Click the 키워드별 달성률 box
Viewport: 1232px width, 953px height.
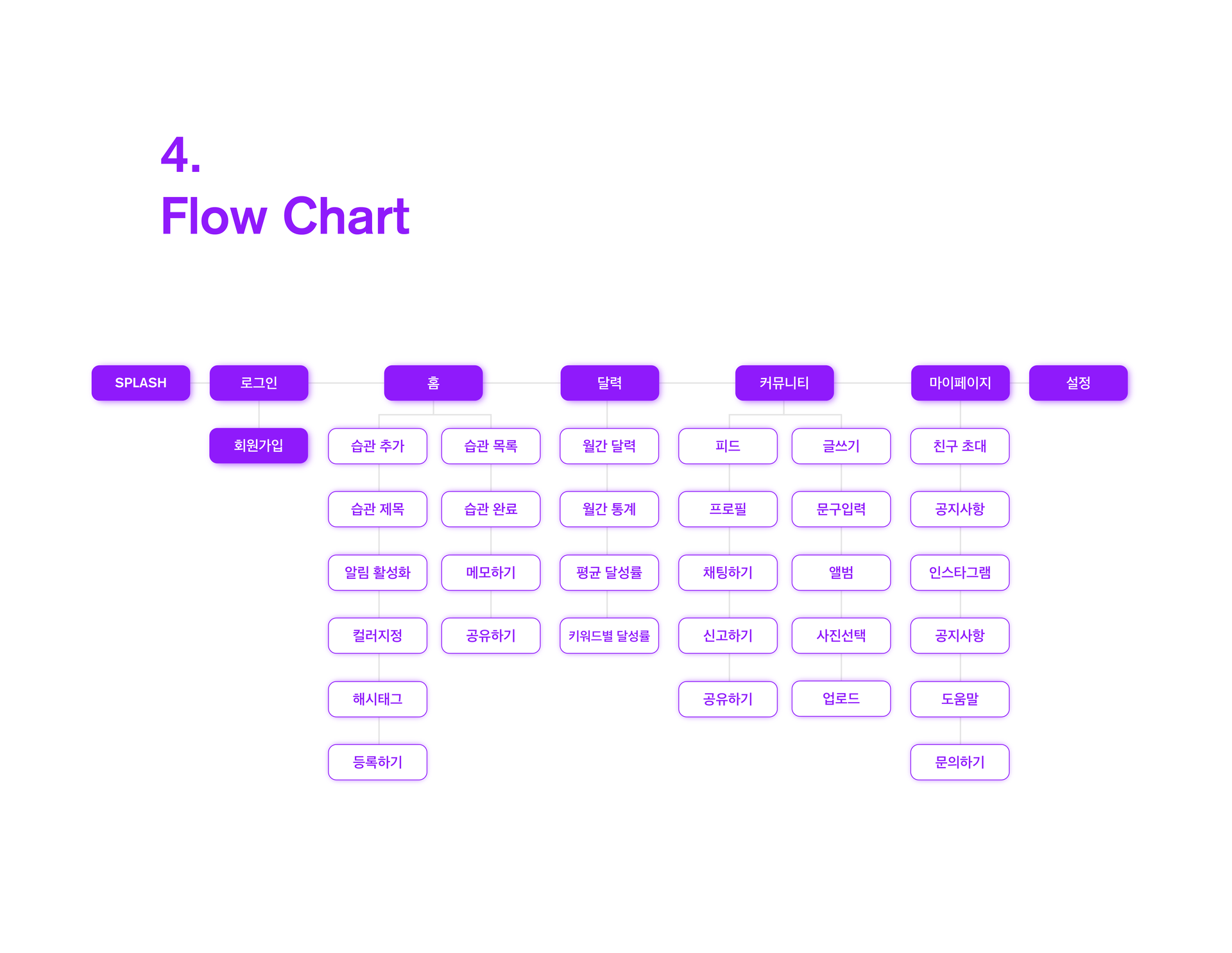click(610, 635)
